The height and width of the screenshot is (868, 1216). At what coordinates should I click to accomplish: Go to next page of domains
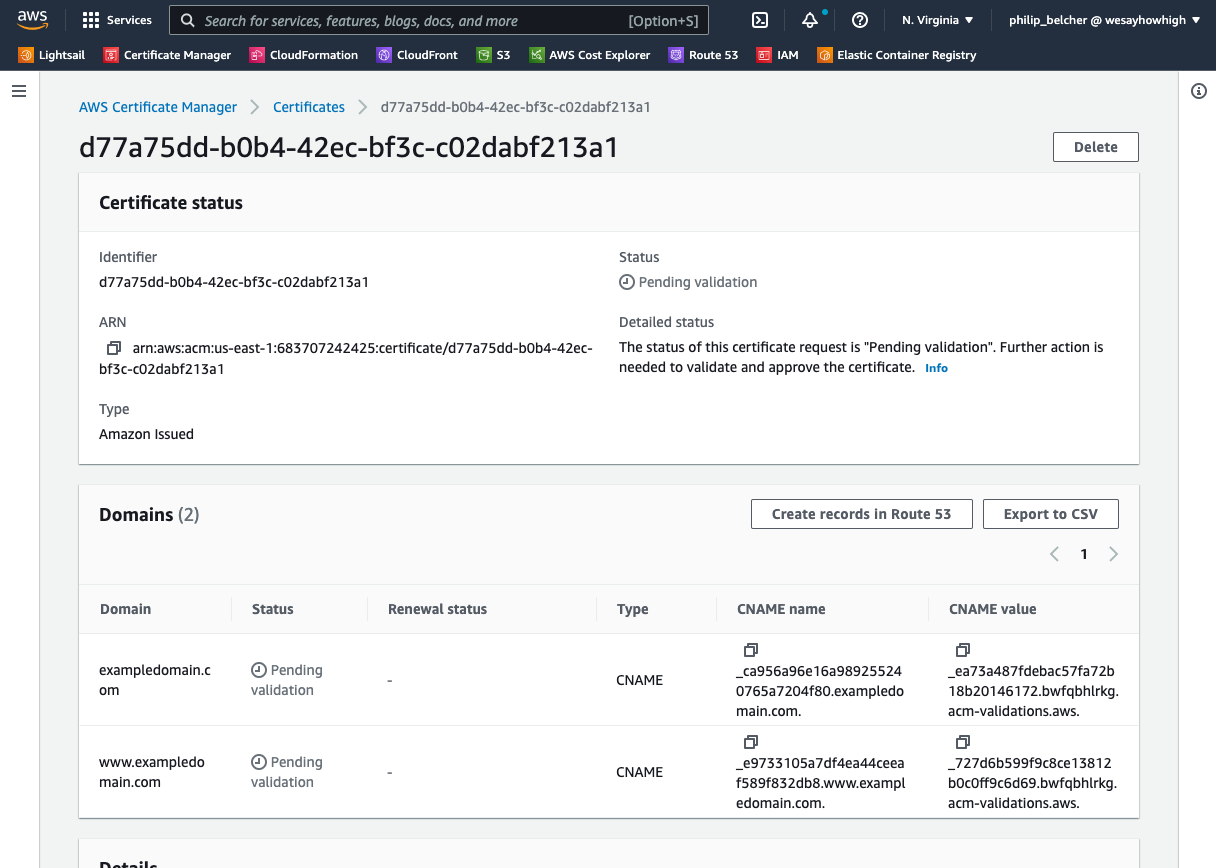(x=1113, y=554)
